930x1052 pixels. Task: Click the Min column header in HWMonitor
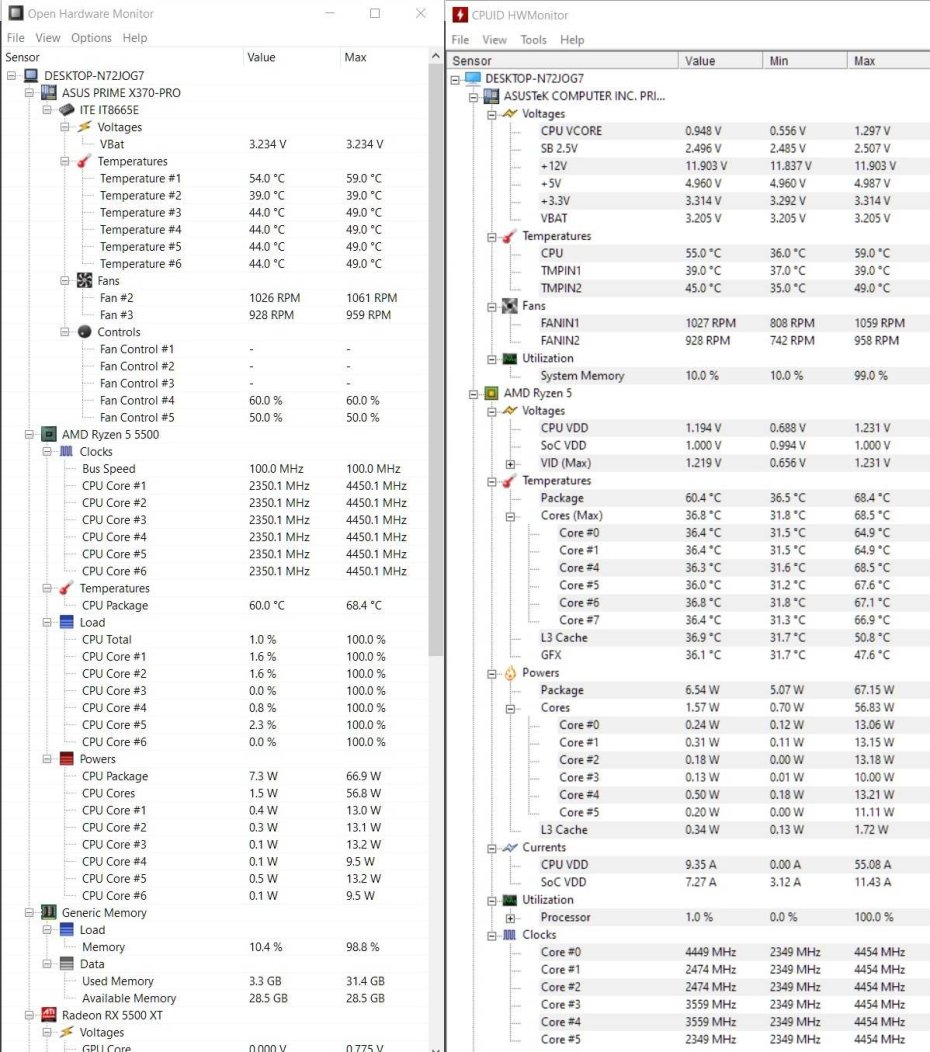point(805,60)
